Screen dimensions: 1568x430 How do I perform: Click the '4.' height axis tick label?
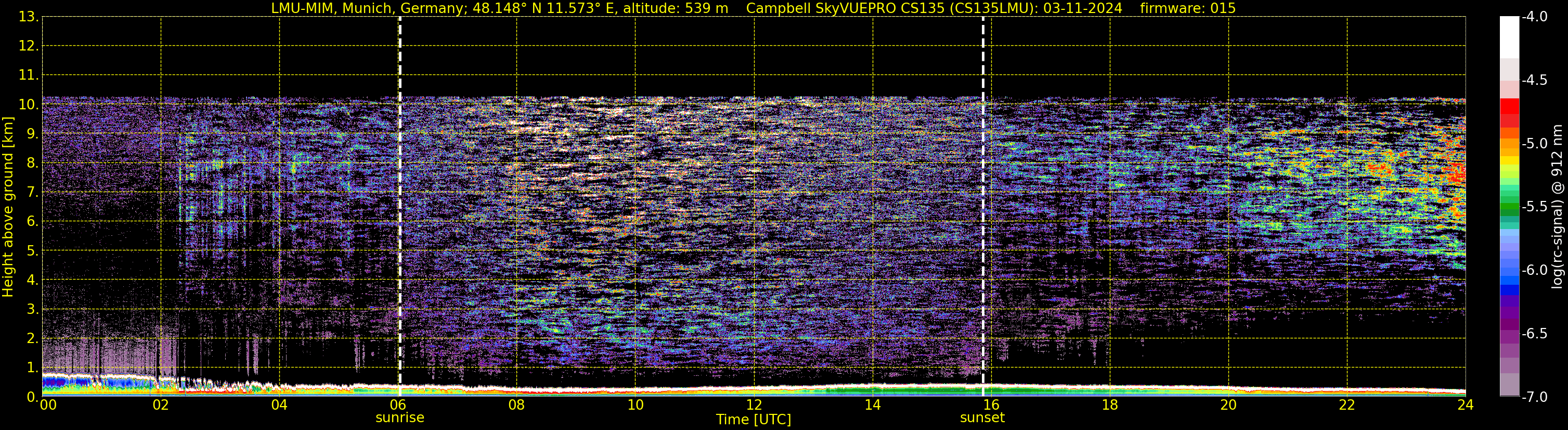coord(33,280)
